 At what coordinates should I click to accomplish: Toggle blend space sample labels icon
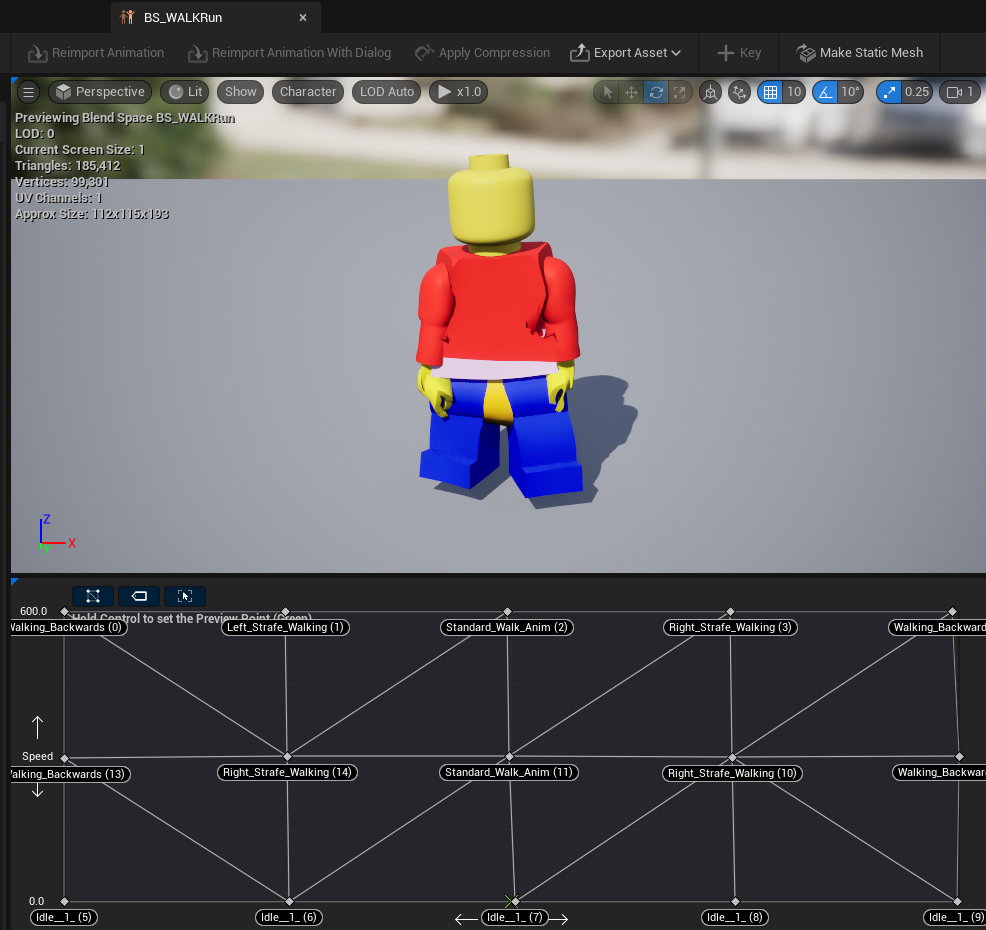tap(139, 596)
